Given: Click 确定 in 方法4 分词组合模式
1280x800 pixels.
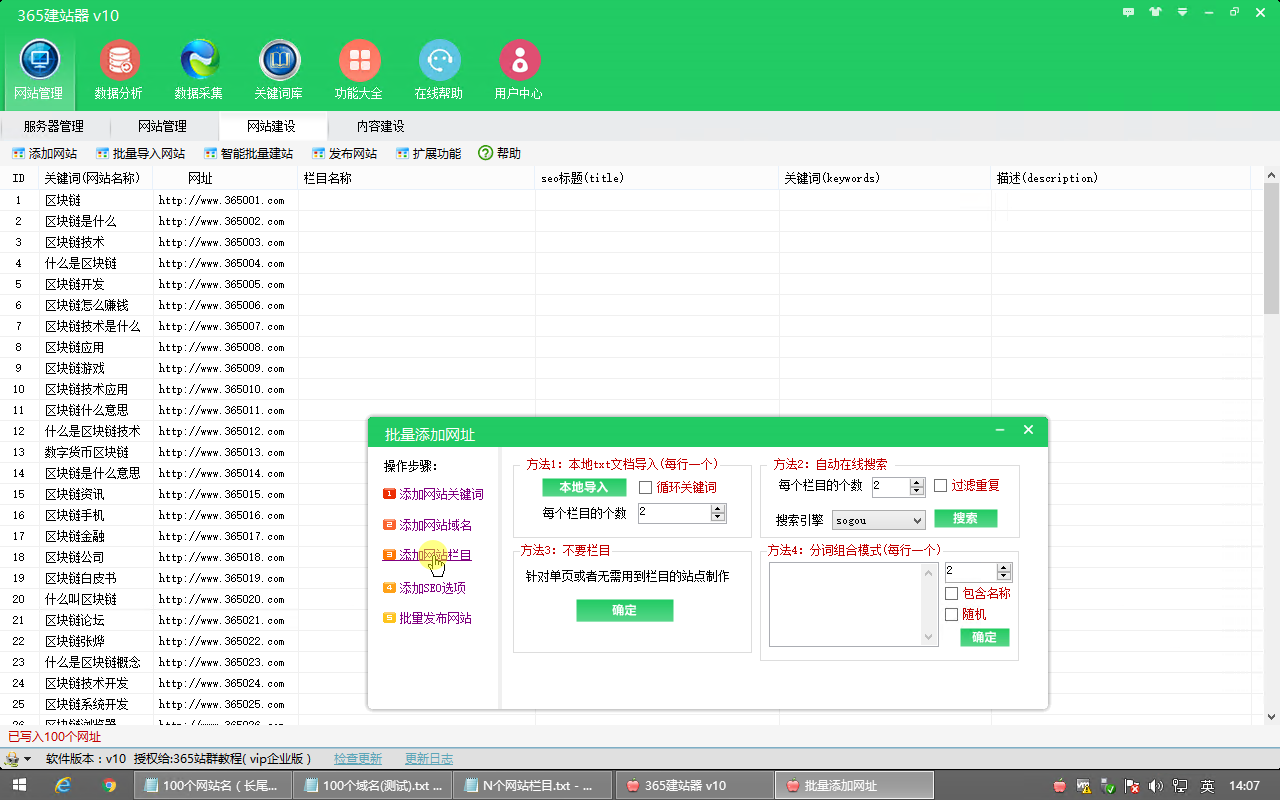Looking at the screenshot, I should click(x=984, y=638).
